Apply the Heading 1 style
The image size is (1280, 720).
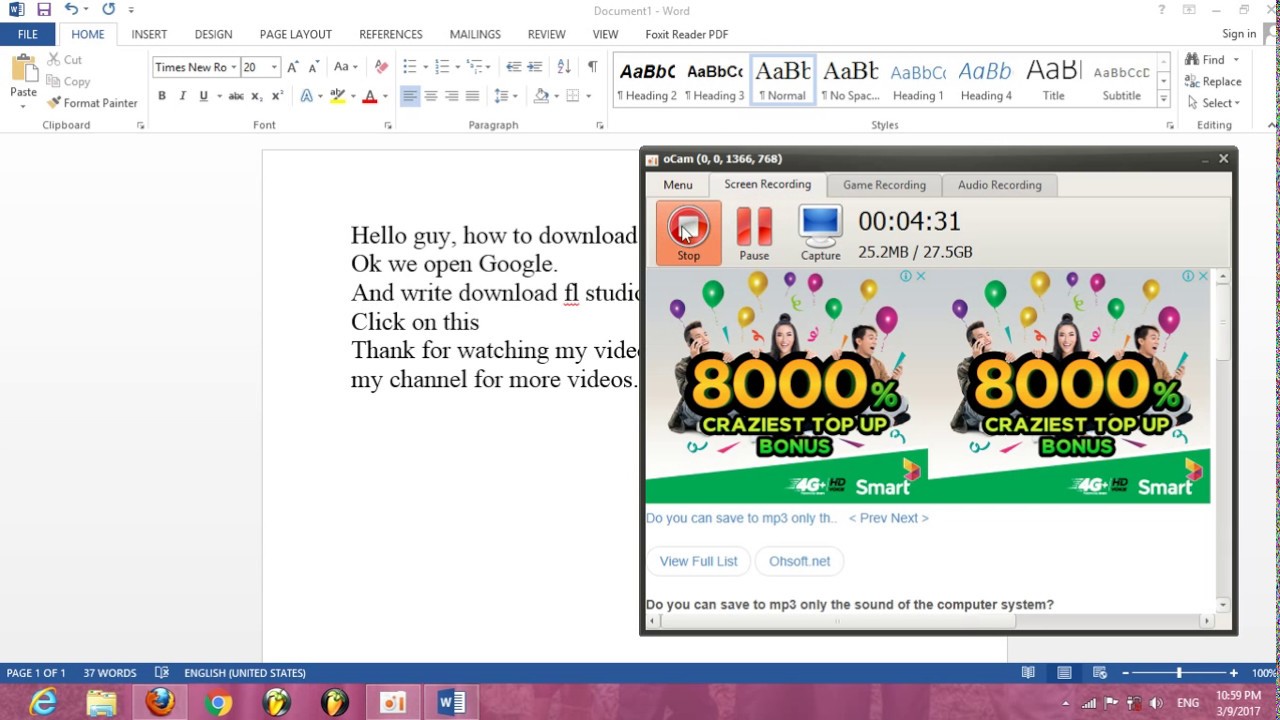918,81
